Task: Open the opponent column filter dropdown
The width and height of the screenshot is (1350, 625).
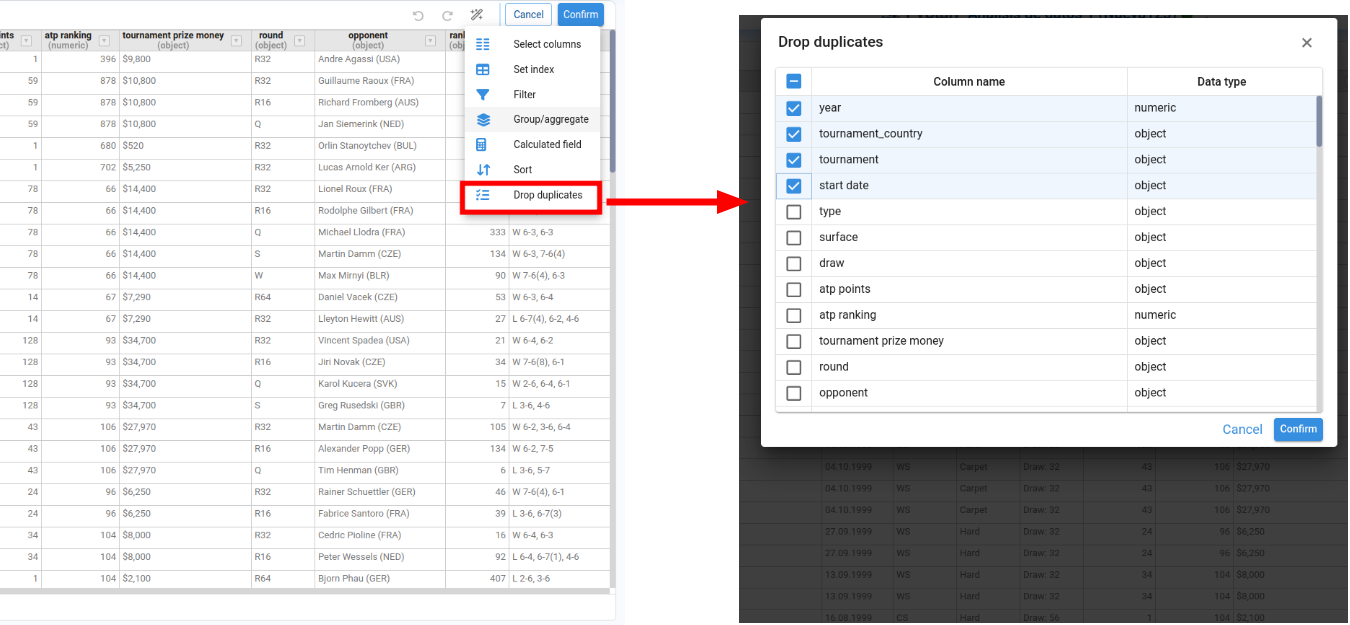Action: pyautogui.click(x=430, y=41)
